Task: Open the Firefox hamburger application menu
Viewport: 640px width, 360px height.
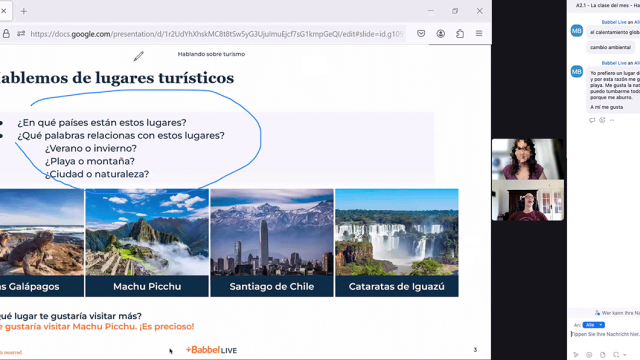Action: [x=479, y=34]
